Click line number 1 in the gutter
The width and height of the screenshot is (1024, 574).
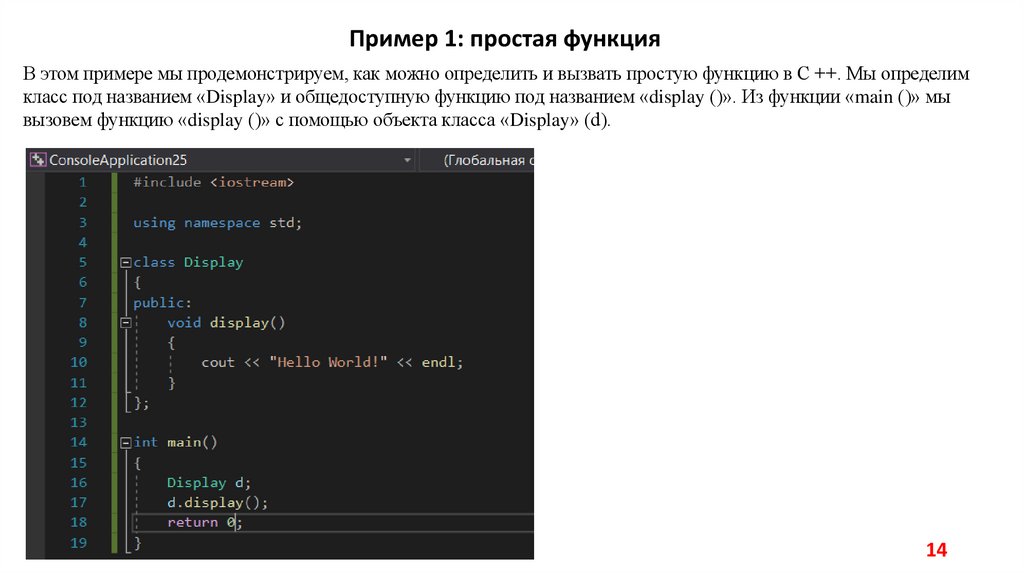click(x=83, y=182)
